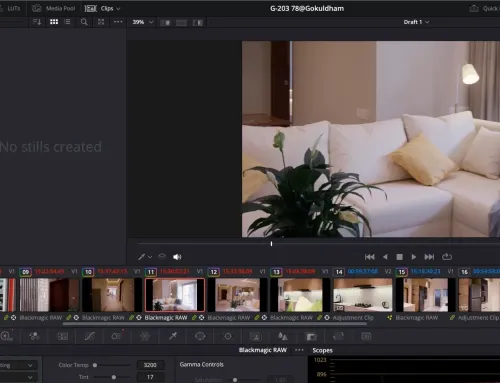500x383 pixels.
Task: Click the expand gallery view icon
Action: click(x=101, y=22)
